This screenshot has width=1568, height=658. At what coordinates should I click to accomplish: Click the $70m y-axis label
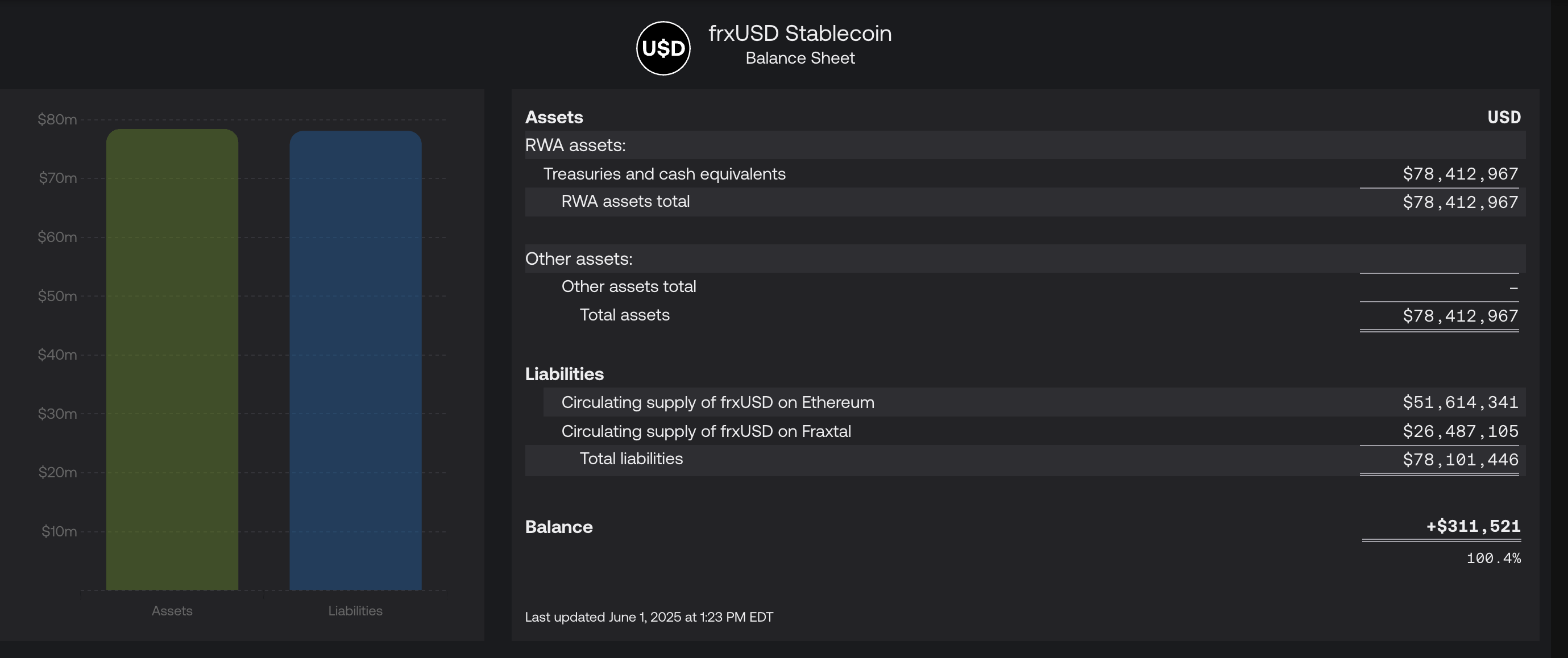point(58,178)
